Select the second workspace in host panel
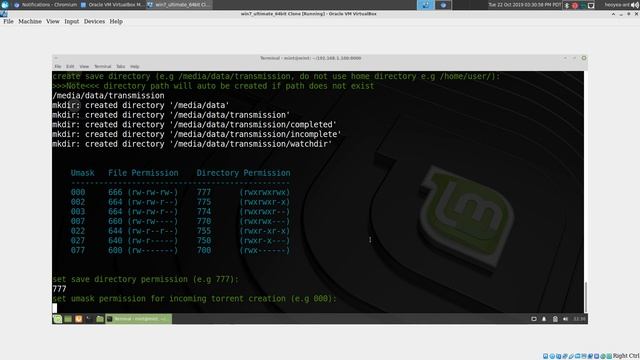The width and height of the screenshot is (640, 360). click(443, 5)
